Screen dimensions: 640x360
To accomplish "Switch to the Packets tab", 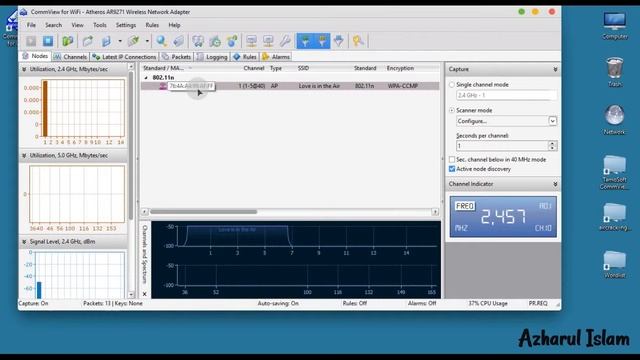I will tap(176, 57).
